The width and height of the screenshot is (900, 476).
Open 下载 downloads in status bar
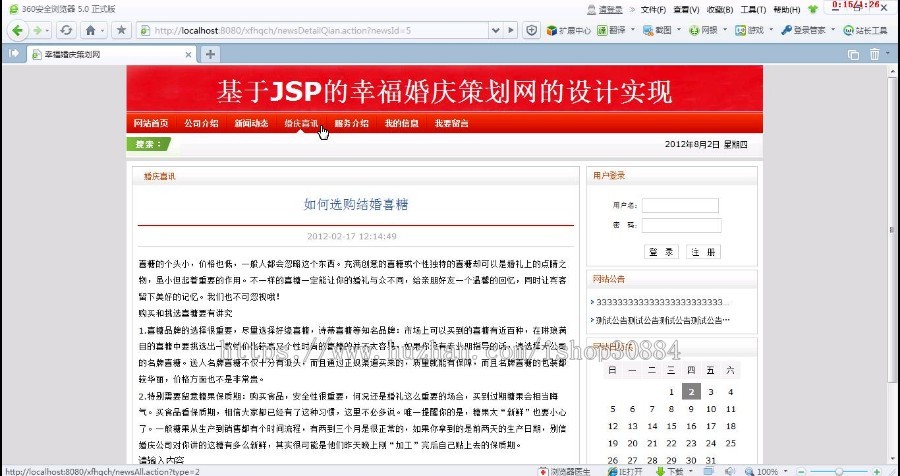(670, 471)
